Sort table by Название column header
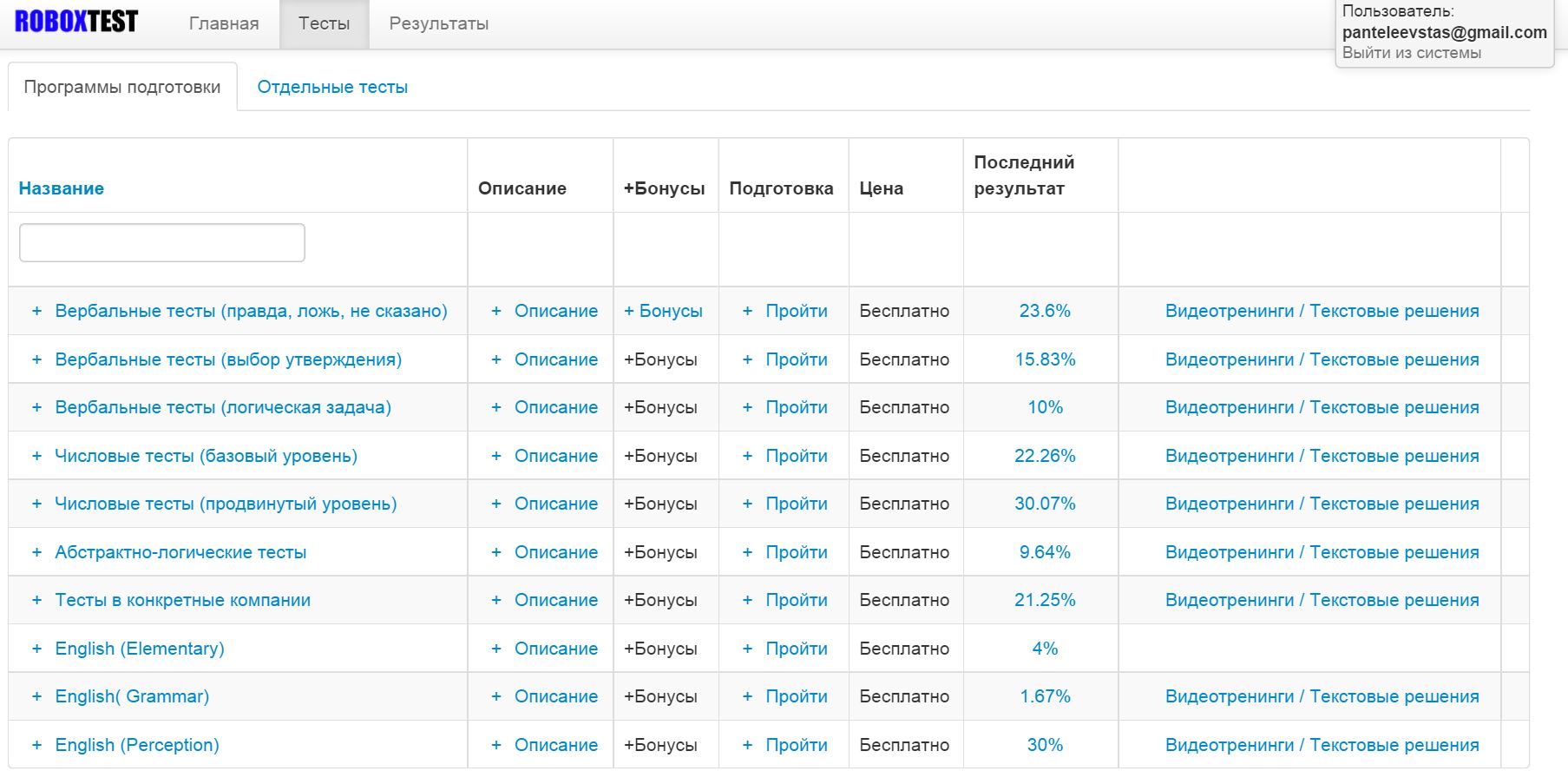This screenshot has height=771, width=1568. click(x=62, y=188)
